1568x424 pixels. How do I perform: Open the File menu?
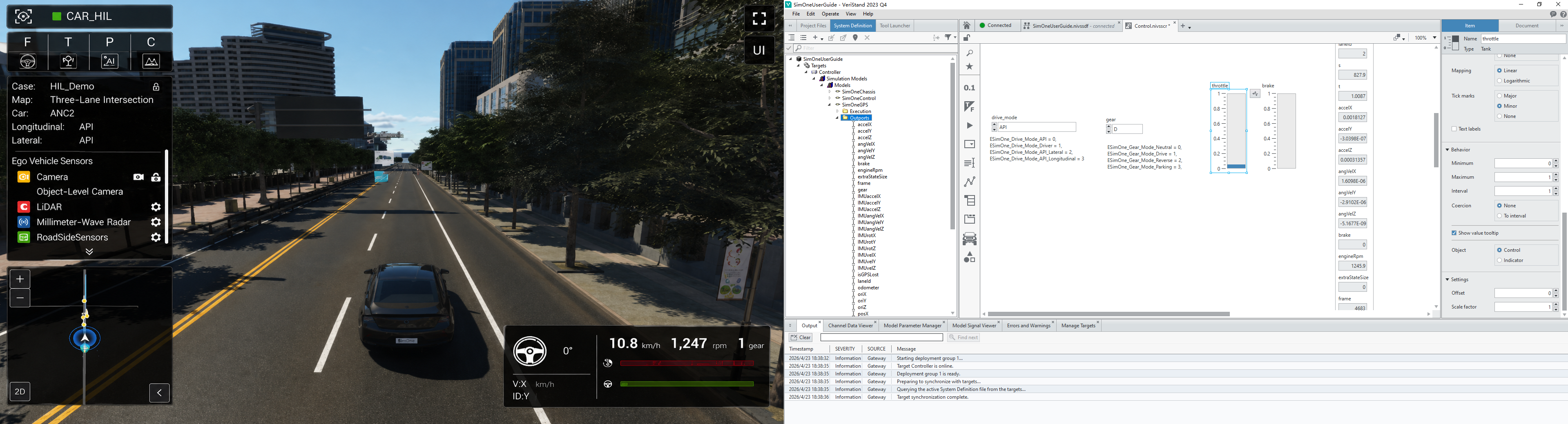pos(796,14)
